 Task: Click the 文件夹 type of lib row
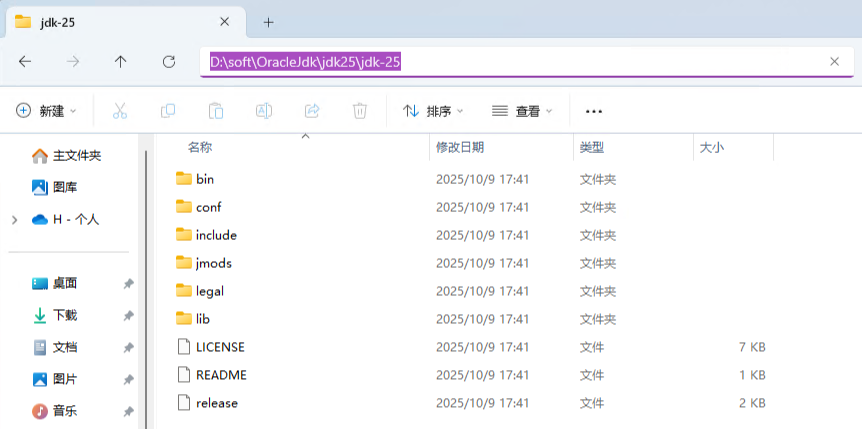(x=598, y=319)
